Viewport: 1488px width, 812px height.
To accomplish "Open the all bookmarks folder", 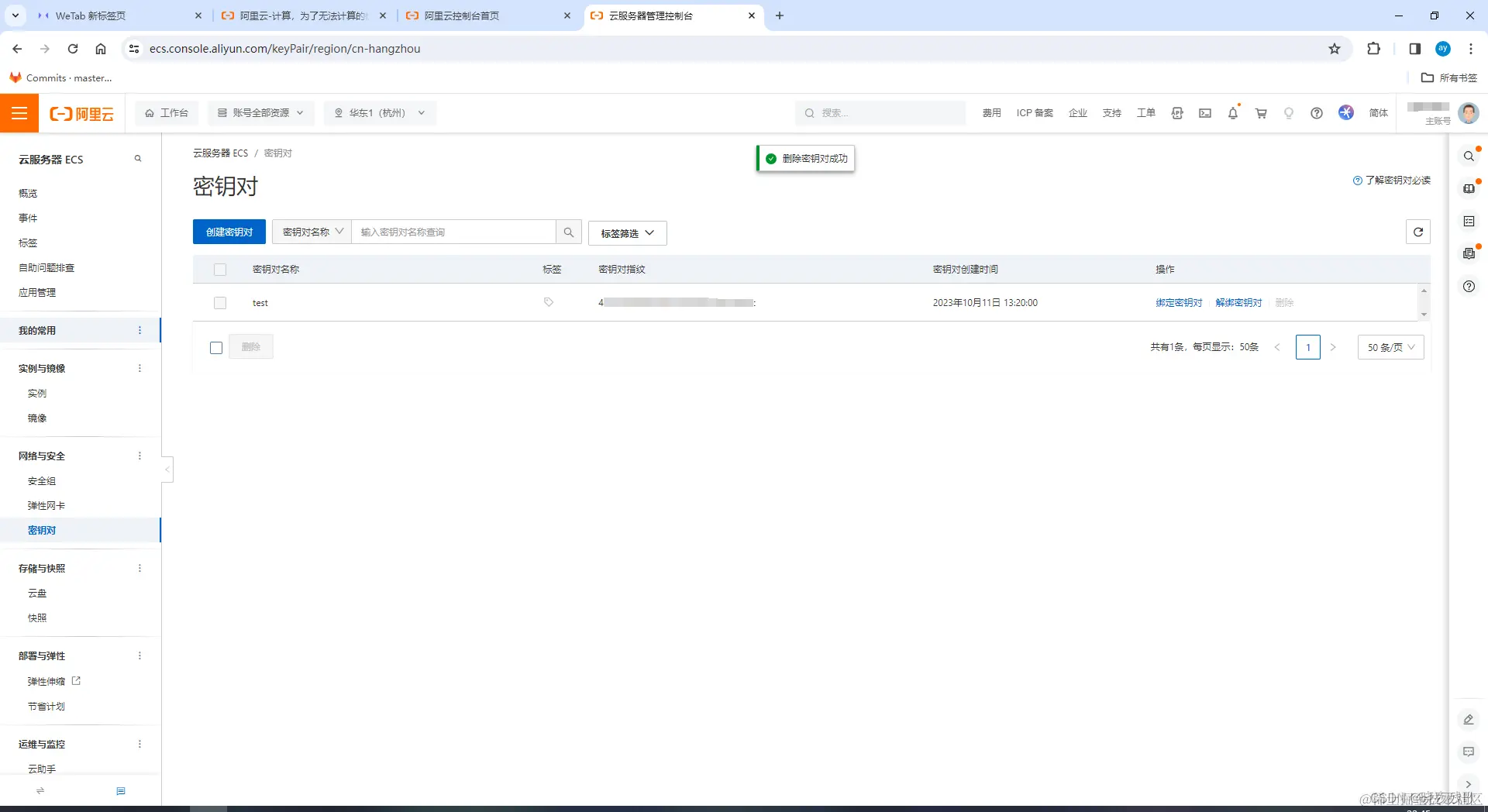I will [1449, 78].
